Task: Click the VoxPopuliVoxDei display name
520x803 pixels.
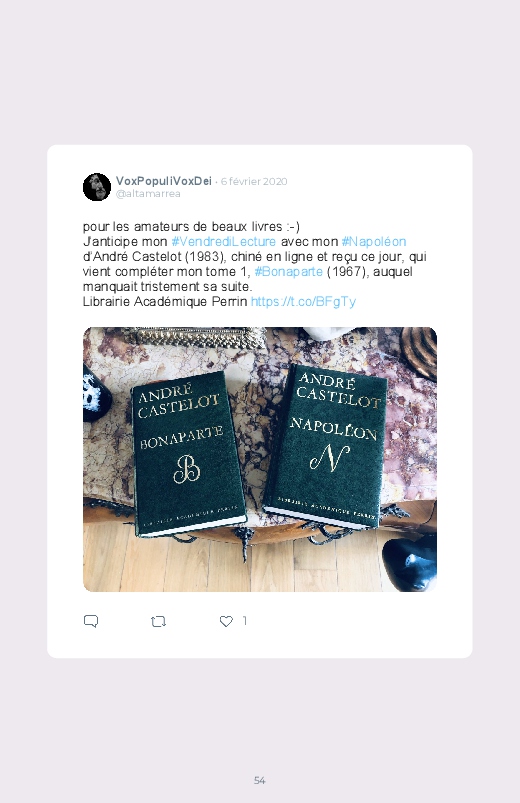Action: [x=163, y=181]
